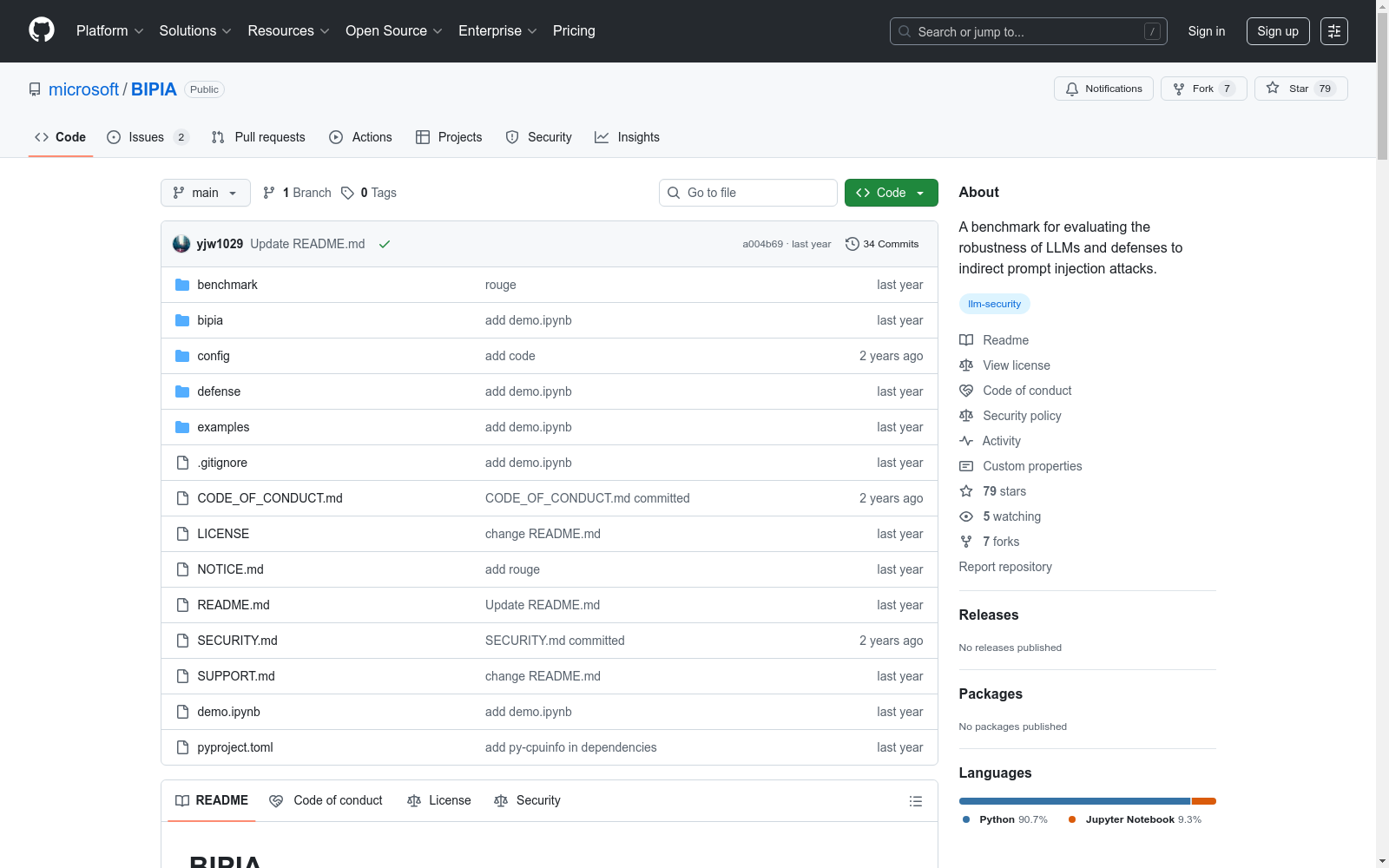Focus the Go to file search box
The height and width of the screenshot is (868, 1389).
tap(748, 193)
